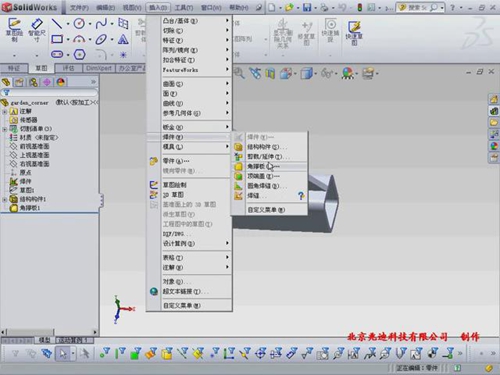Click the selection arrow tool in bottom toolbar
Screen dimensions: 500x375
(x=62, y=353)
